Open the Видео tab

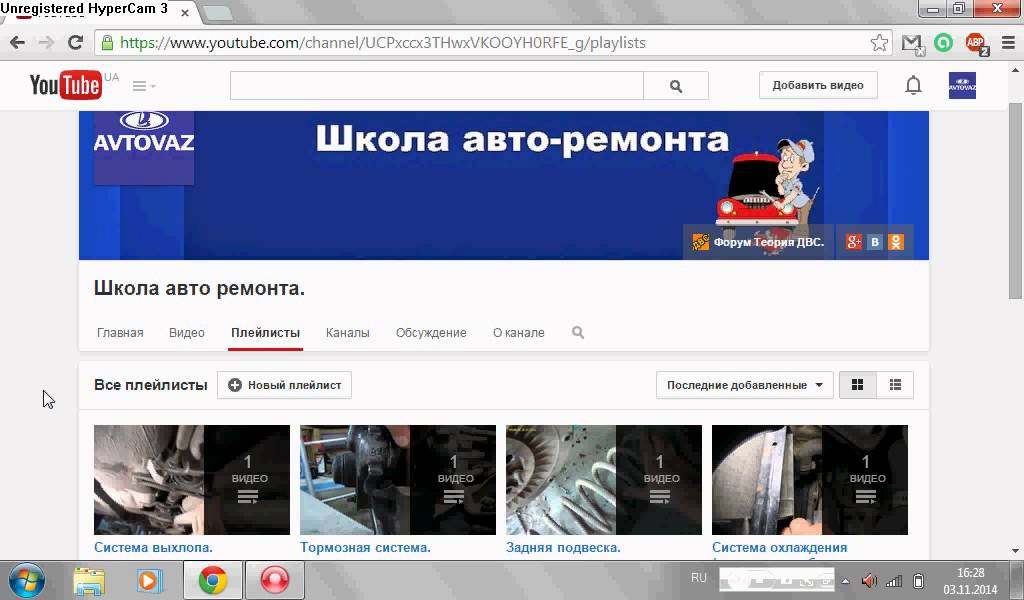click(187, 332)
